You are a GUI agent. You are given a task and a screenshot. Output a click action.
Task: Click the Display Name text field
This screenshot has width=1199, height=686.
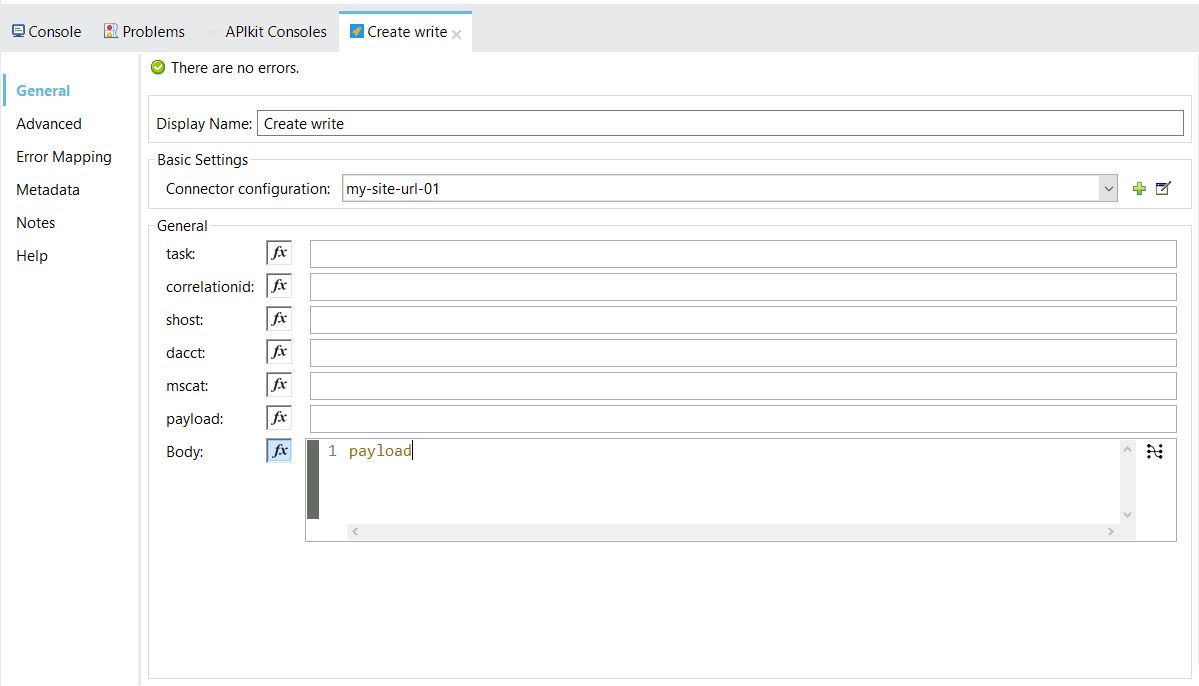pyautogui.click(x=720, y=123)
